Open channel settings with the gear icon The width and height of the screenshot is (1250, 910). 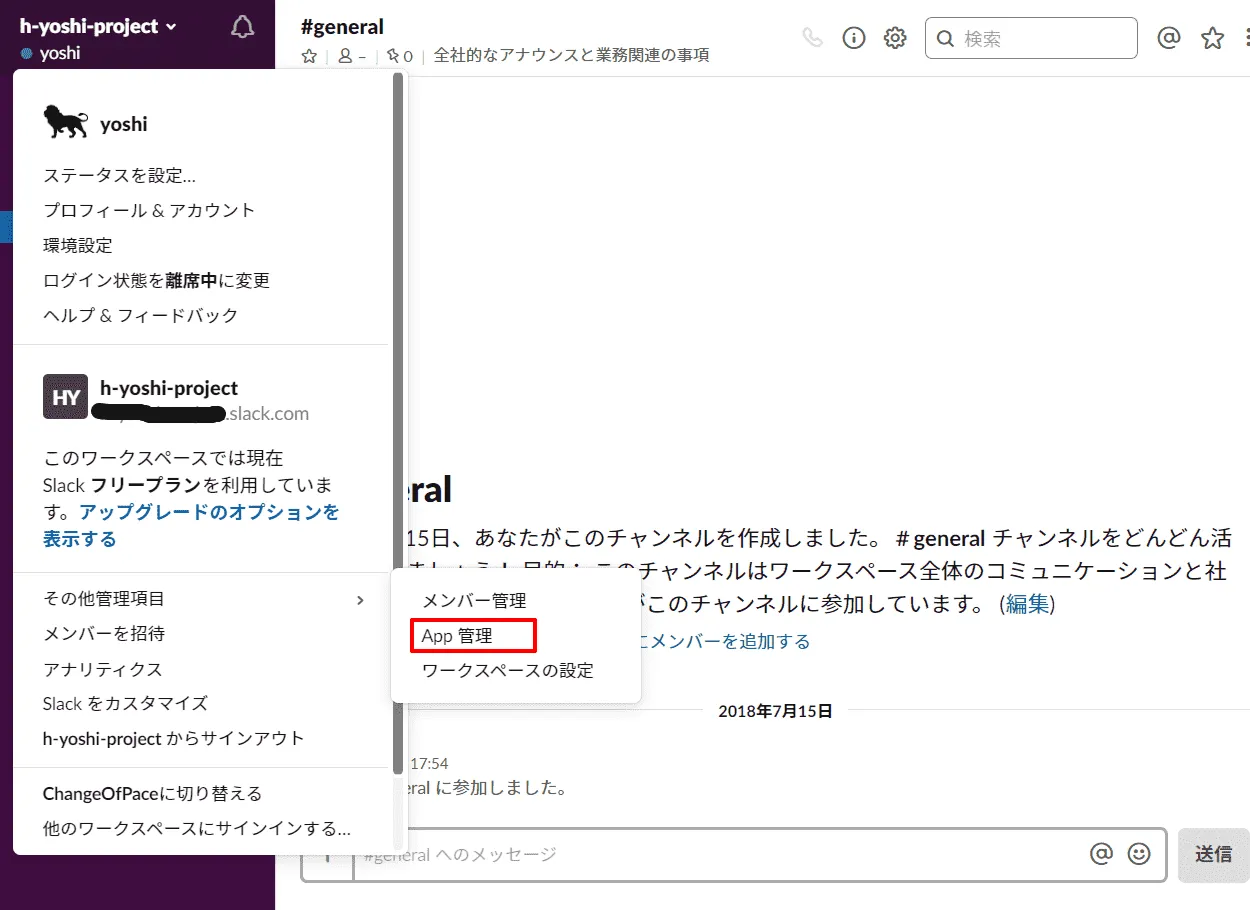click(x=894, y=36)
